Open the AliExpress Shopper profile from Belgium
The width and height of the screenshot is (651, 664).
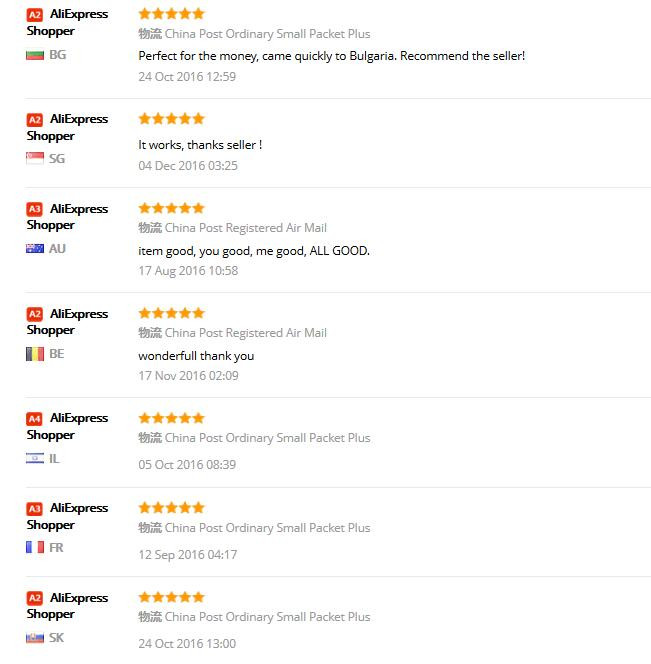[67, 322]
